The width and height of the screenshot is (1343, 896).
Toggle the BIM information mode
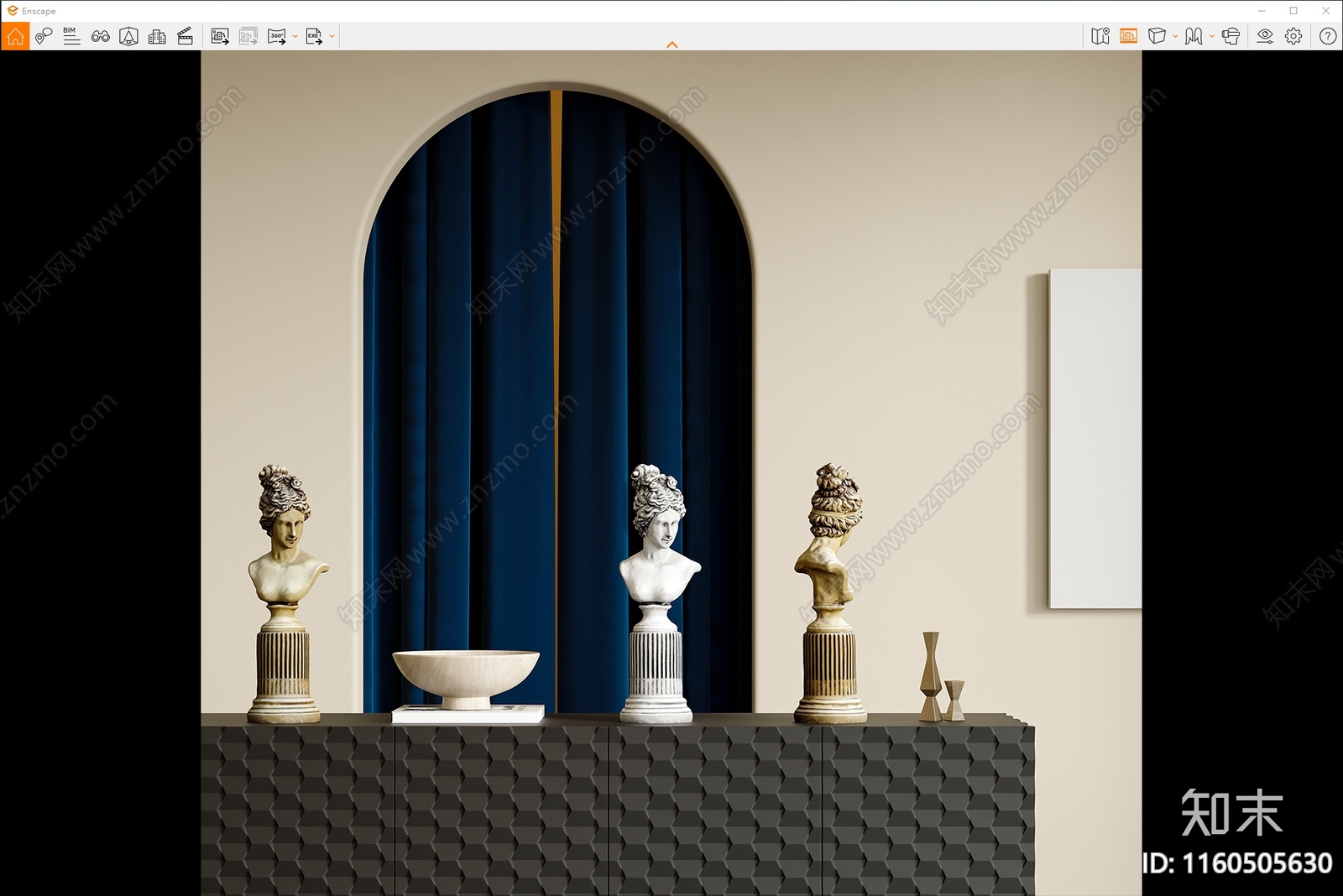[71, 36]
